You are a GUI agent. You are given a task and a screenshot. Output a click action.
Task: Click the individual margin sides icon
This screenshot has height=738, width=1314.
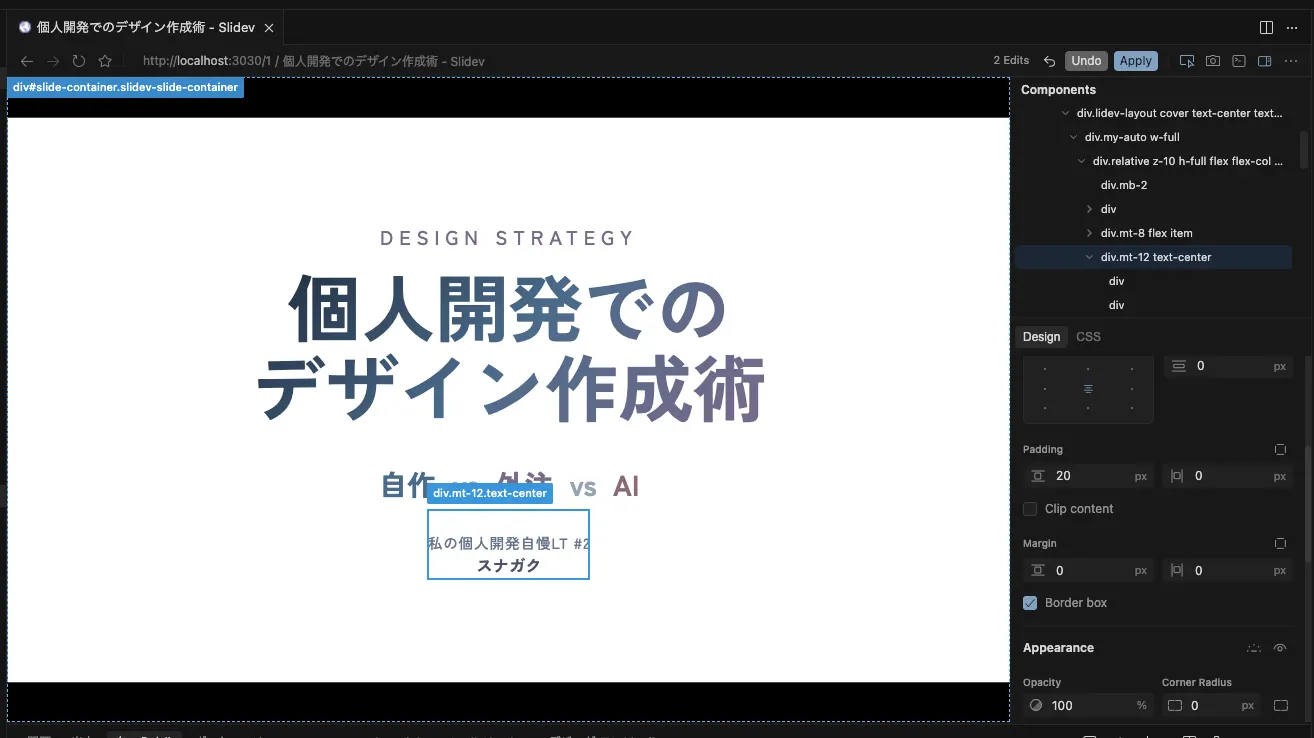[x=1280, y=543]
